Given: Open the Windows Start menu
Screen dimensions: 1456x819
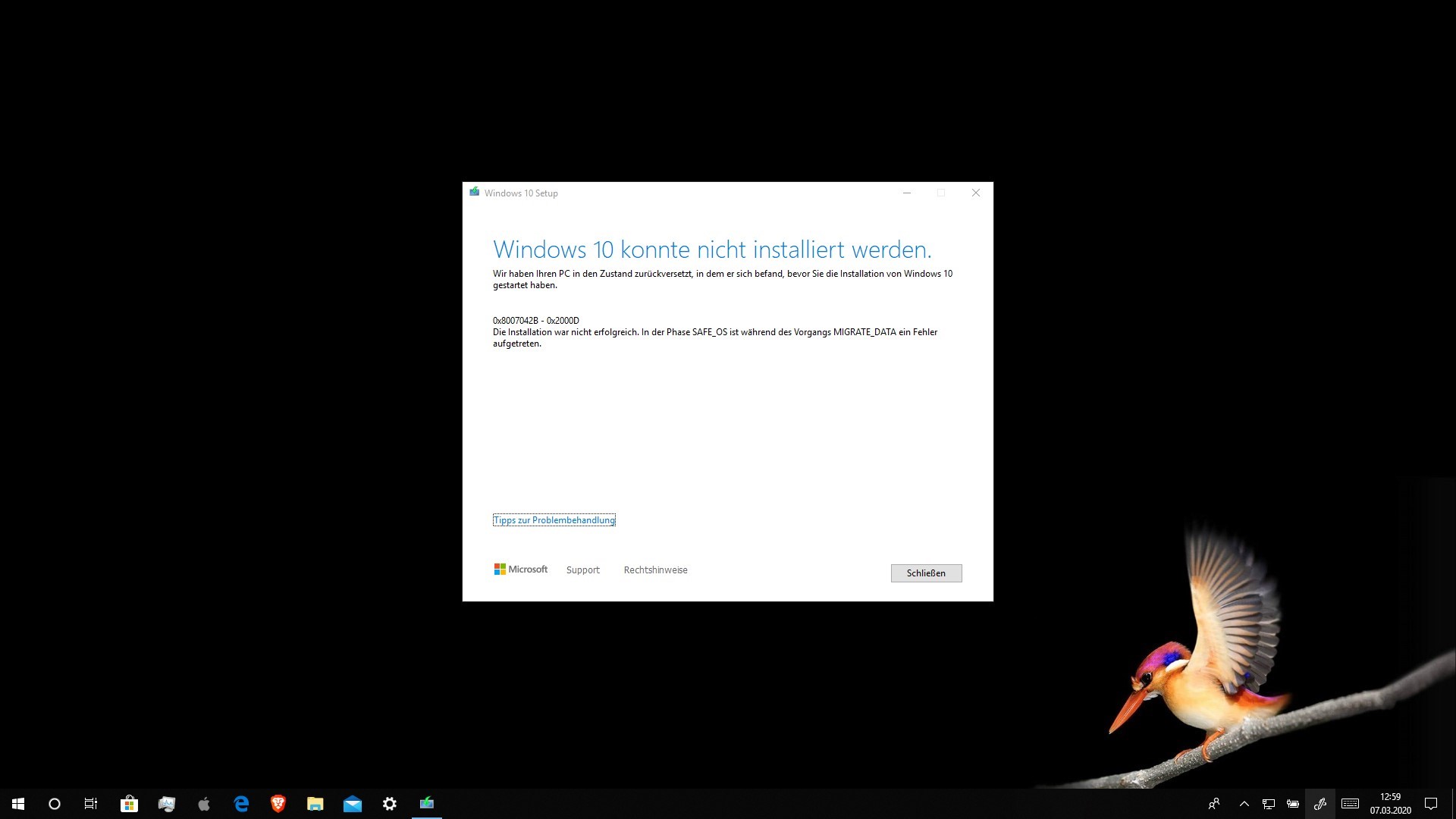Looking at the screenshot, I should (18, 804).
